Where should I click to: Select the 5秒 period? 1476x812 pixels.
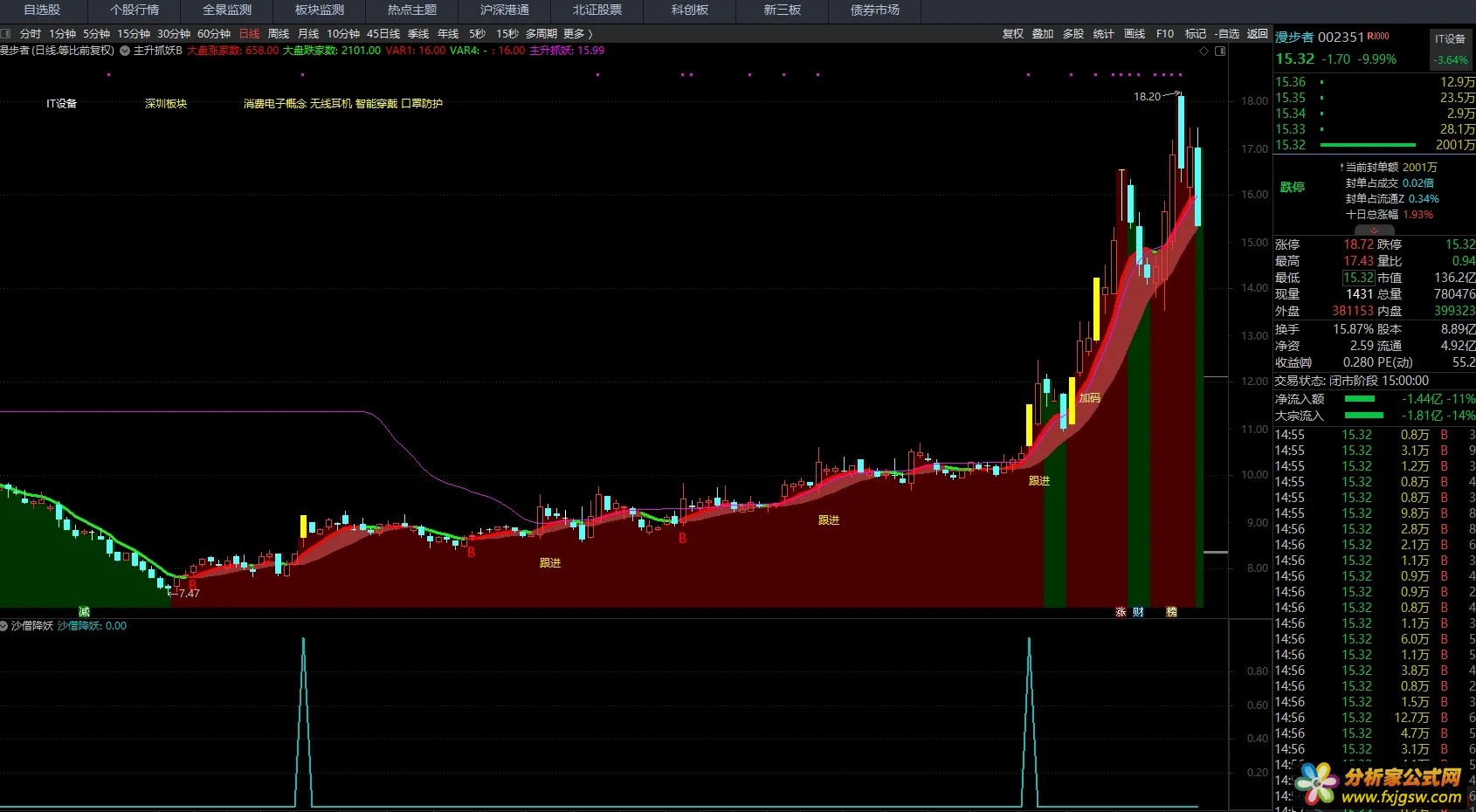point(477,34)
